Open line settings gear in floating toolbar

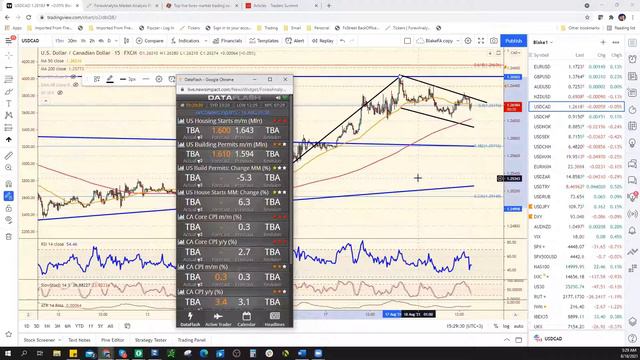[x=159, y=79]
